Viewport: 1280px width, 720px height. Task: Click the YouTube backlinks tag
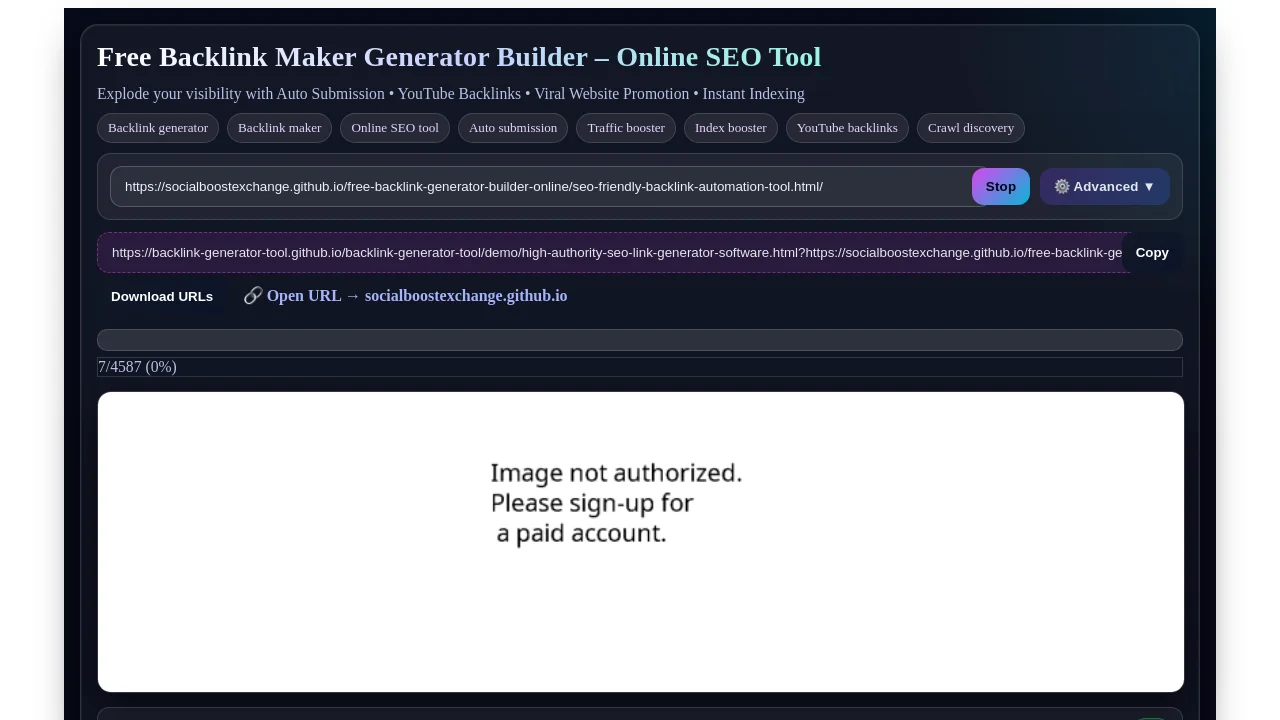(847, 128)
